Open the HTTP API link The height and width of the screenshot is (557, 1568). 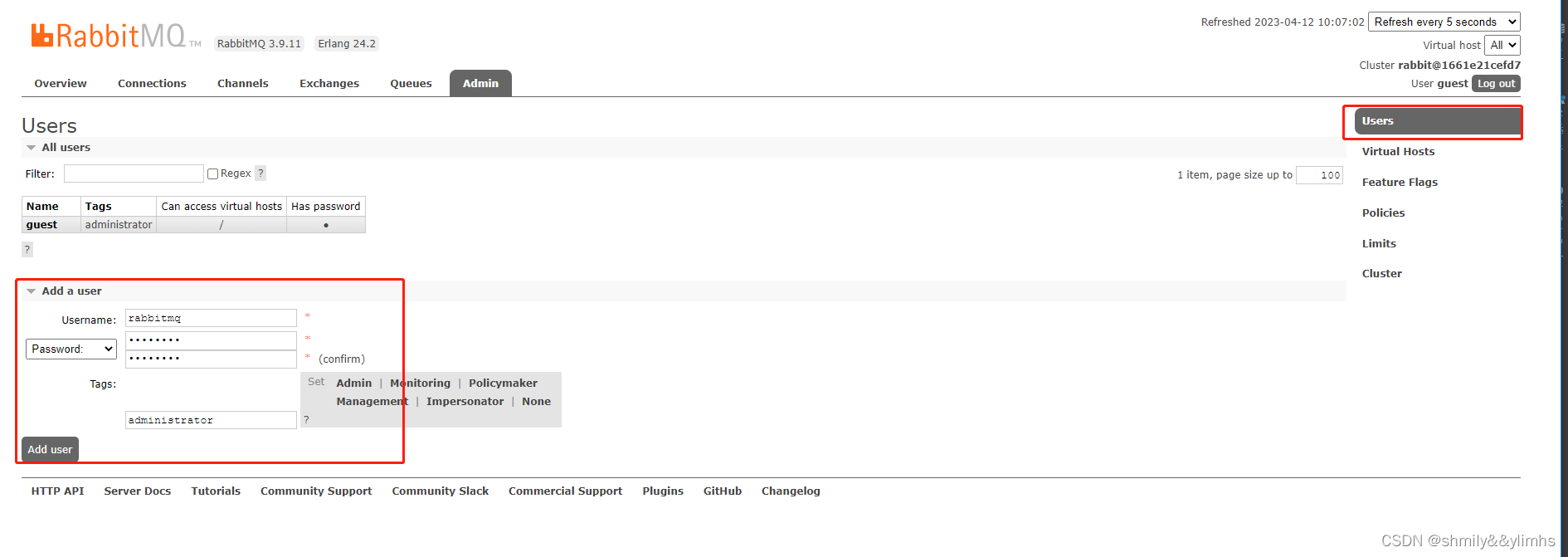tap(57, 491)
